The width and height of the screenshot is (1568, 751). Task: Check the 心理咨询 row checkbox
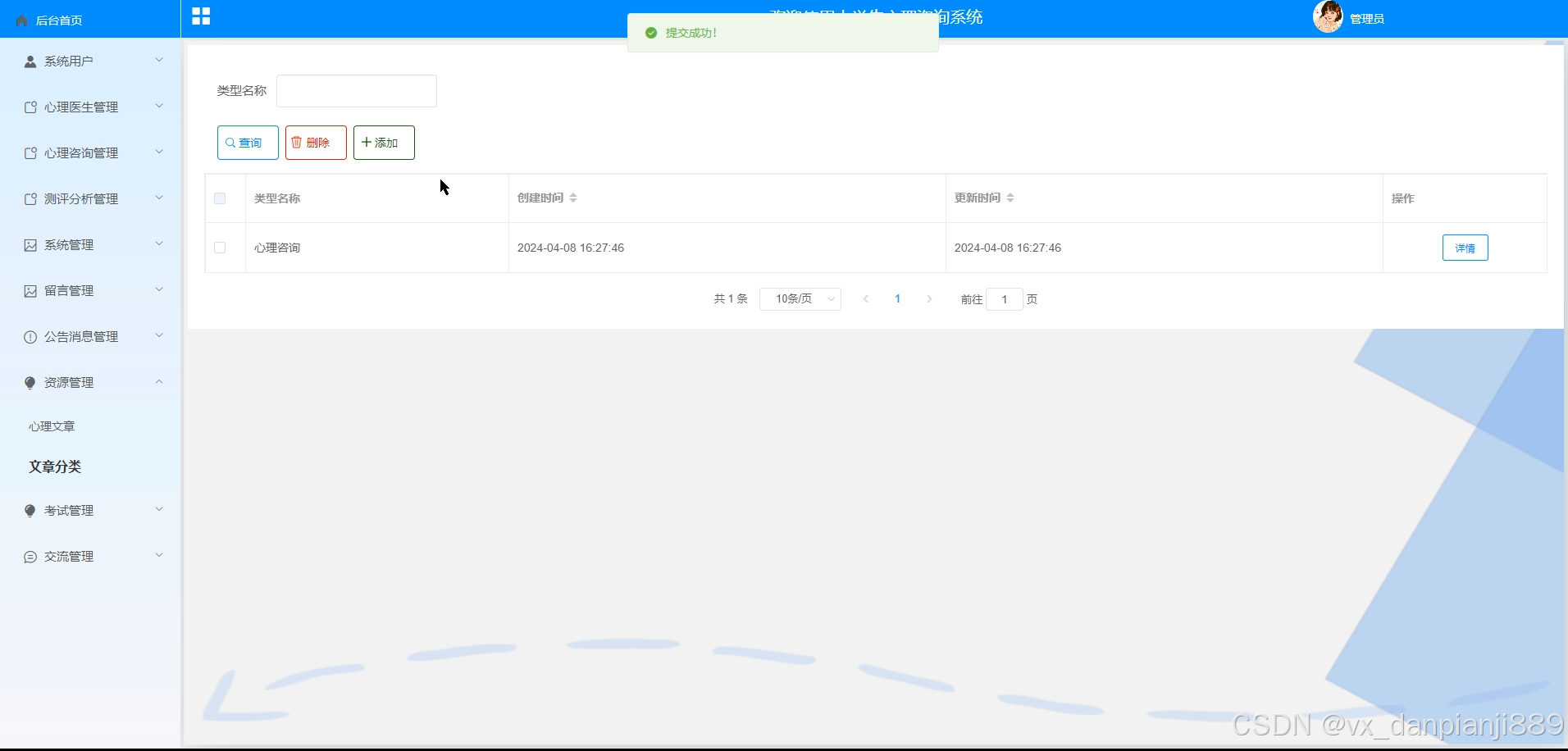coord(220,248)
